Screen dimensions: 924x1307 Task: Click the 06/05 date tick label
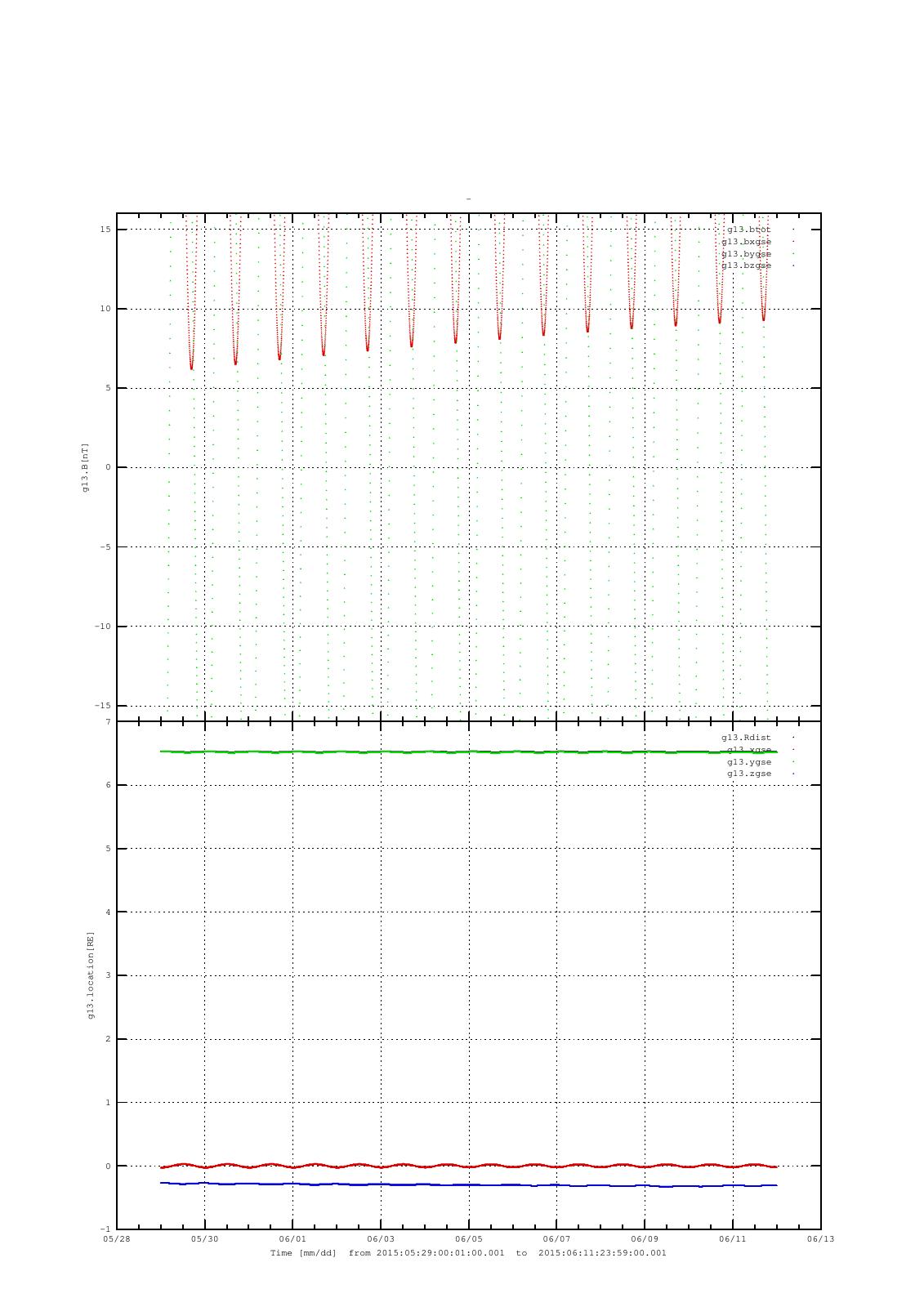click(x=469, y=1239)
